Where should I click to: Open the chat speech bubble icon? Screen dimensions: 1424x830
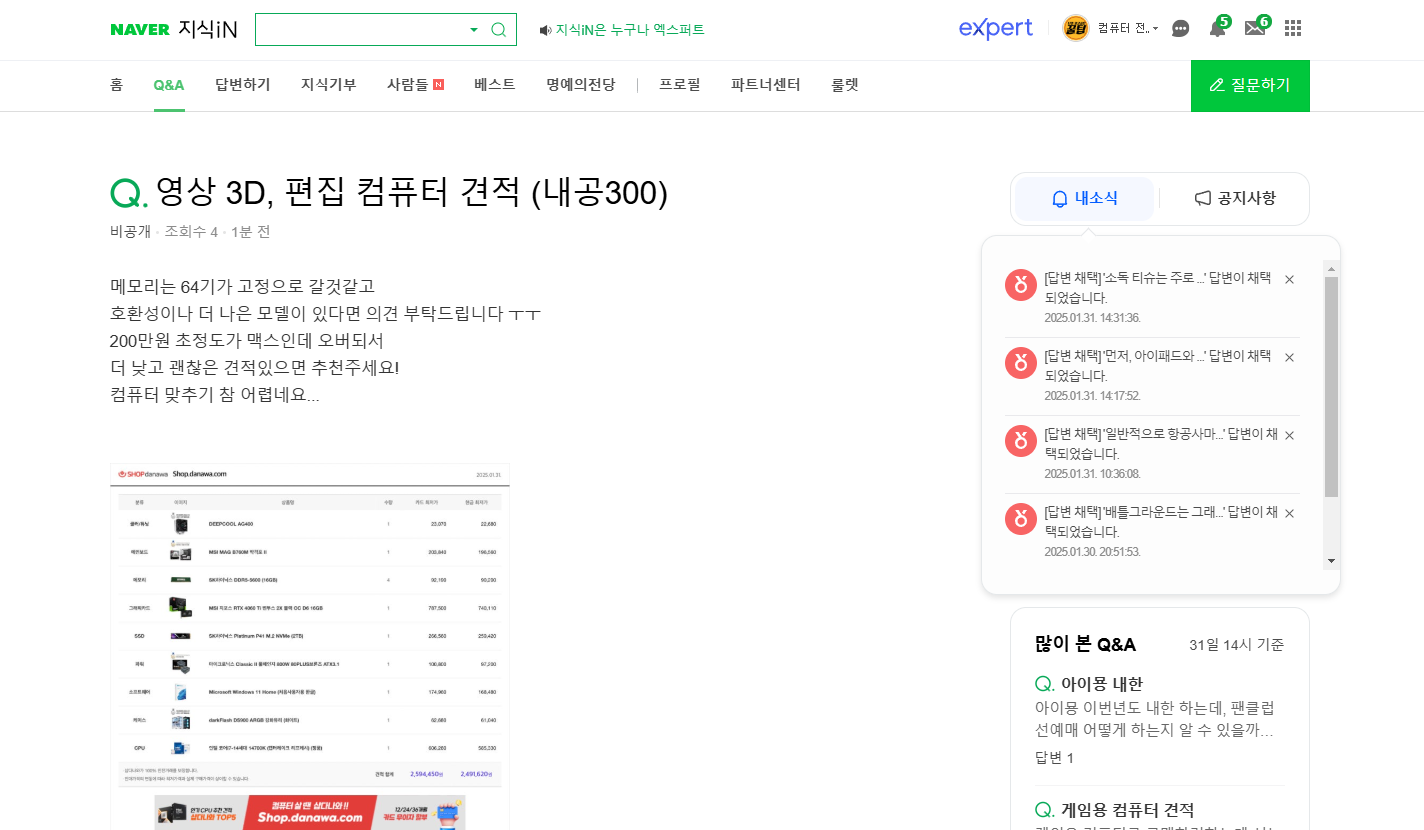(x=1181, y=28)
